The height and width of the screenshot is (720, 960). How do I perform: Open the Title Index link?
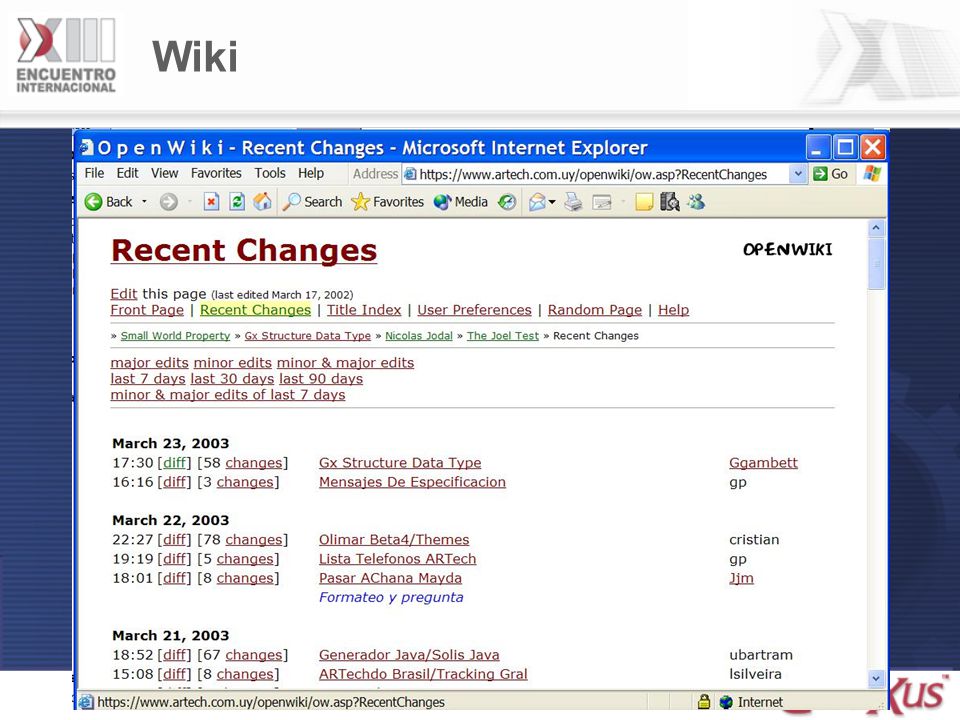pyautogui.click(x=364, y=310)
